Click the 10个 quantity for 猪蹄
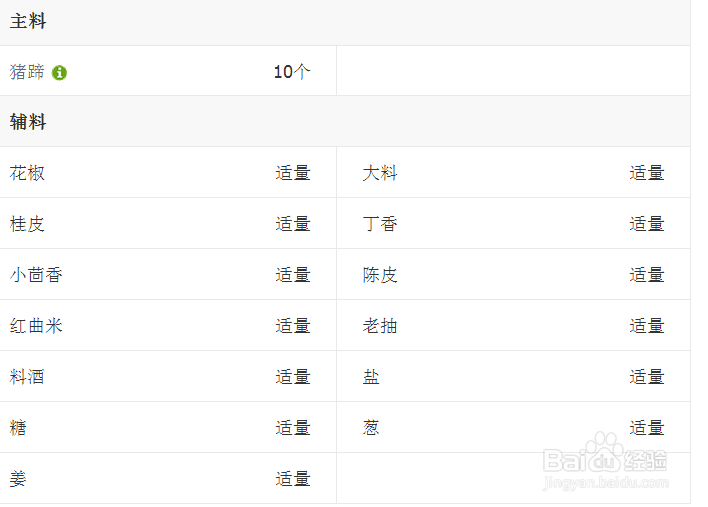The width and height of the screenshot is (708, 507). point(292,72)
